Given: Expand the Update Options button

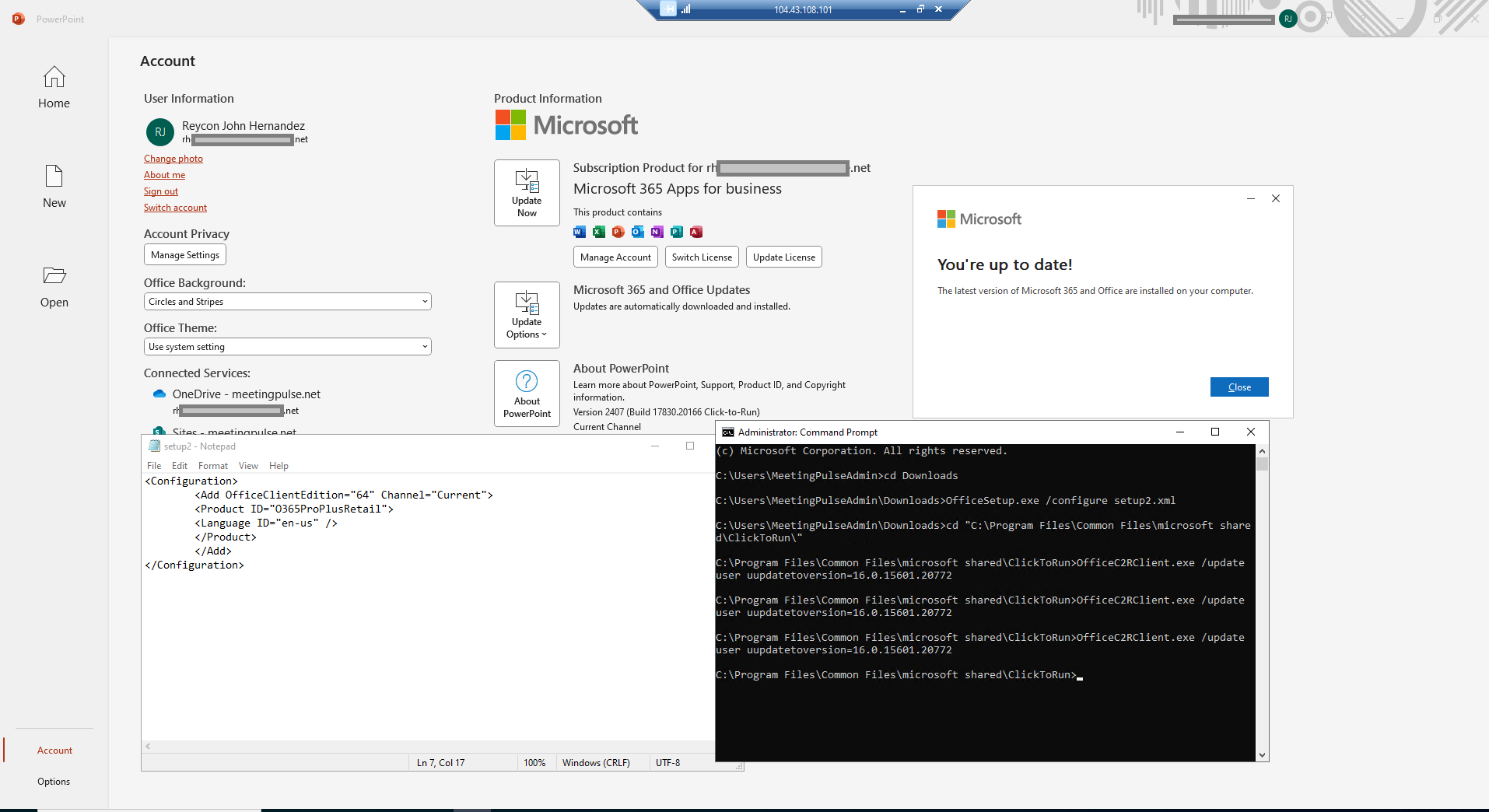Looking at the screenshot, I should (x=527, y=315).
